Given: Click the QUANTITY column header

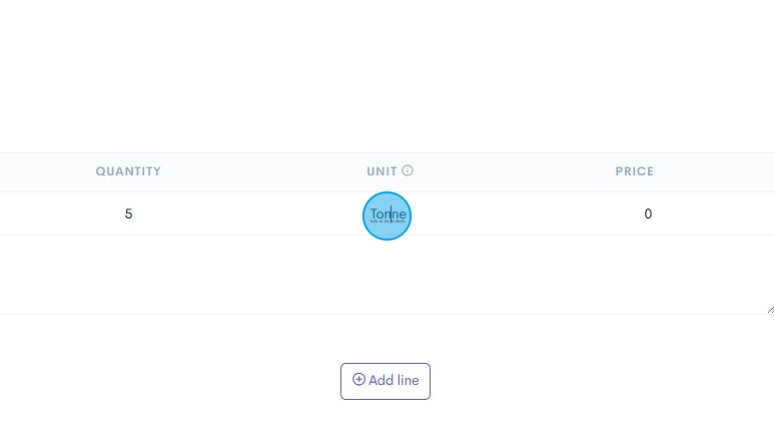Looking at the screenshot, I should (x=128, y=172).
